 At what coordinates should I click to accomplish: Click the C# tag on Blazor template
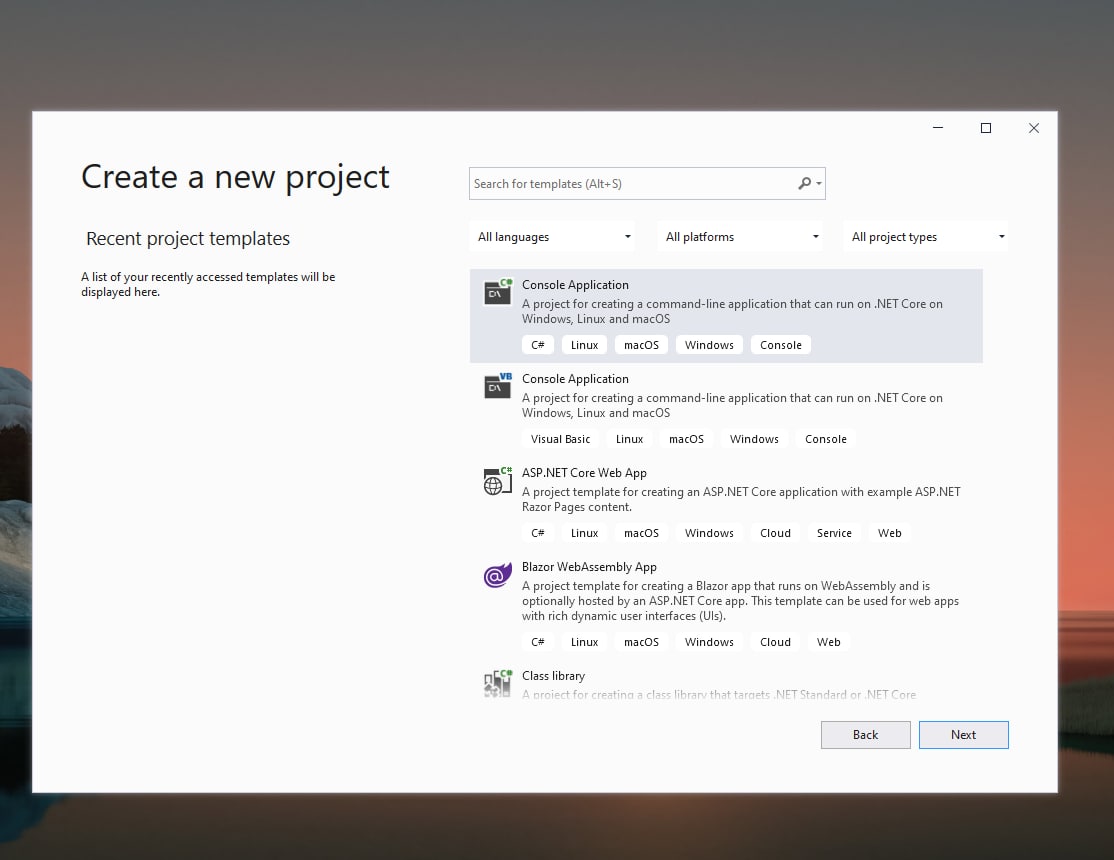(x=538, y=642)
